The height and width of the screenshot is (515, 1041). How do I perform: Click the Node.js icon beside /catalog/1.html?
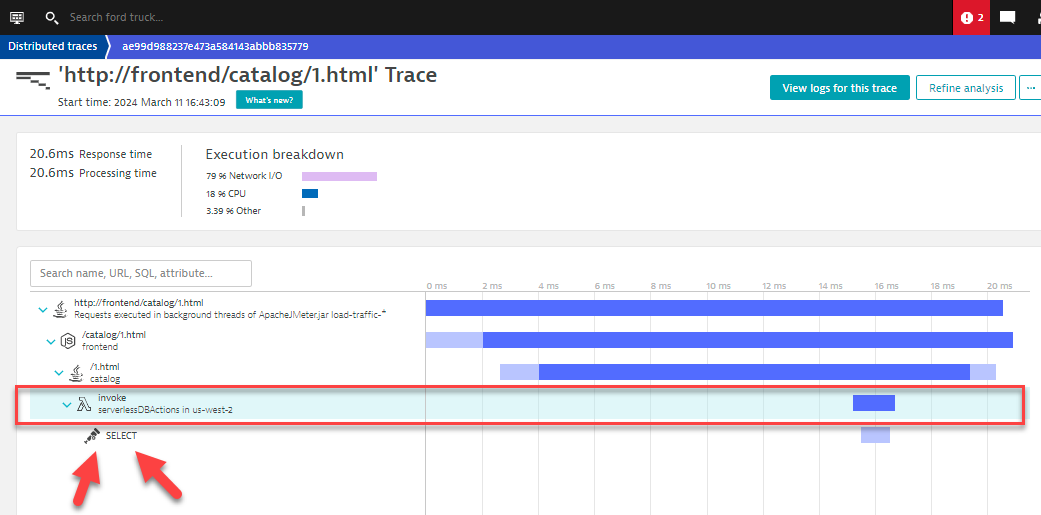[x=68, y=341]
